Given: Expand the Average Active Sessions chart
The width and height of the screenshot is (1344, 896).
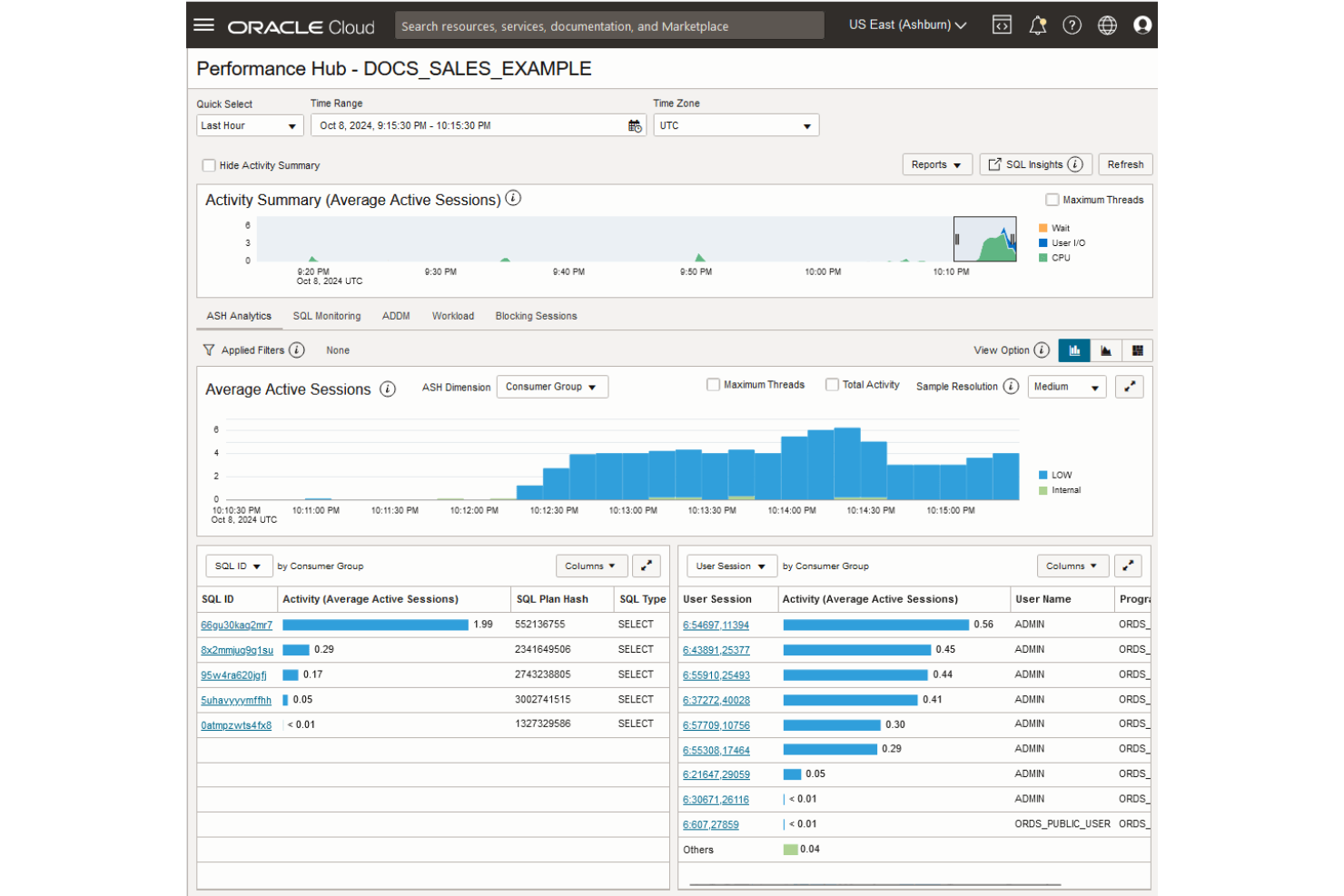Looking at the screenshot, I should 1130,387.
